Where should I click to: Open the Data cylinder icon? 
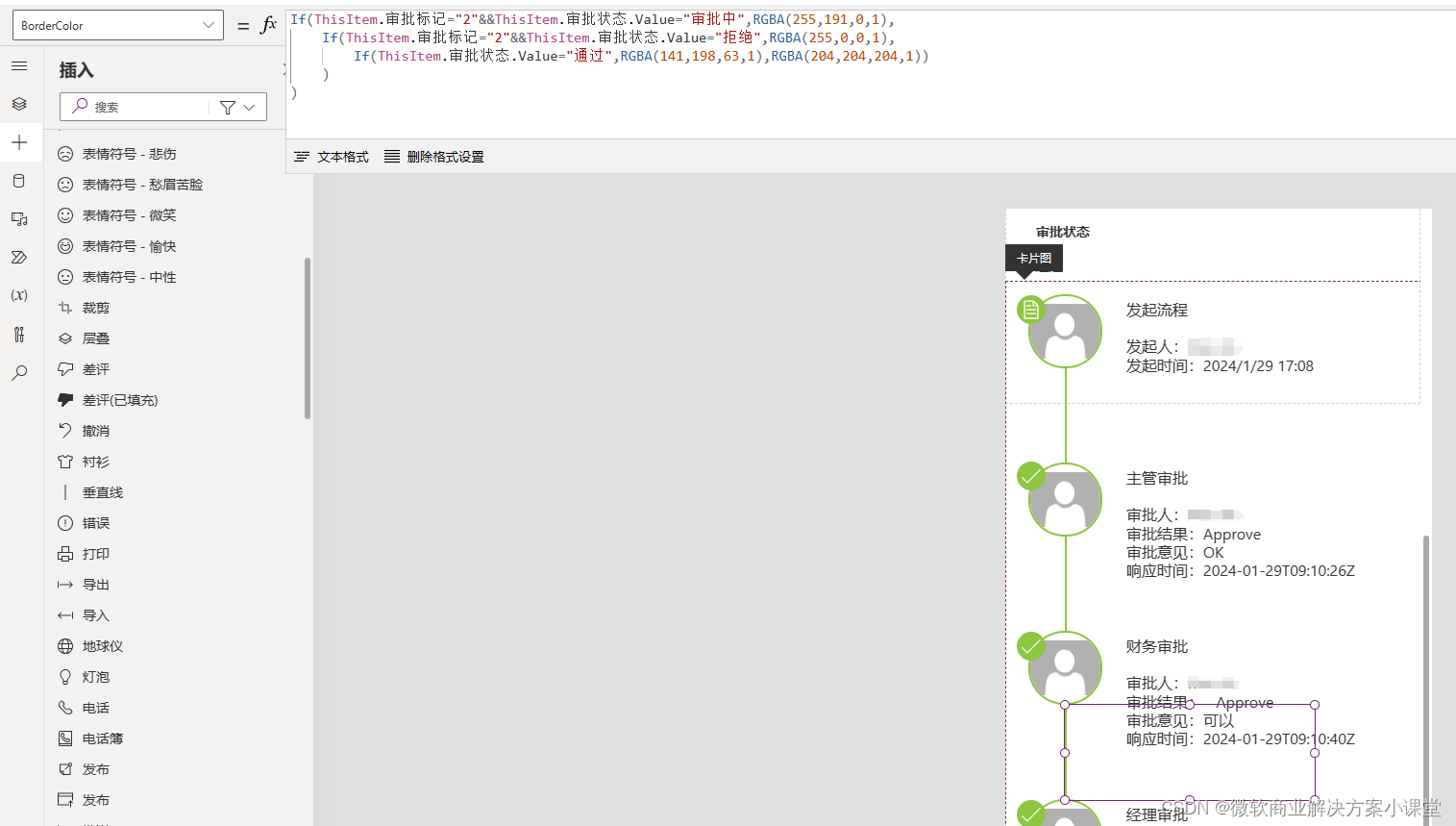(19, 181)
